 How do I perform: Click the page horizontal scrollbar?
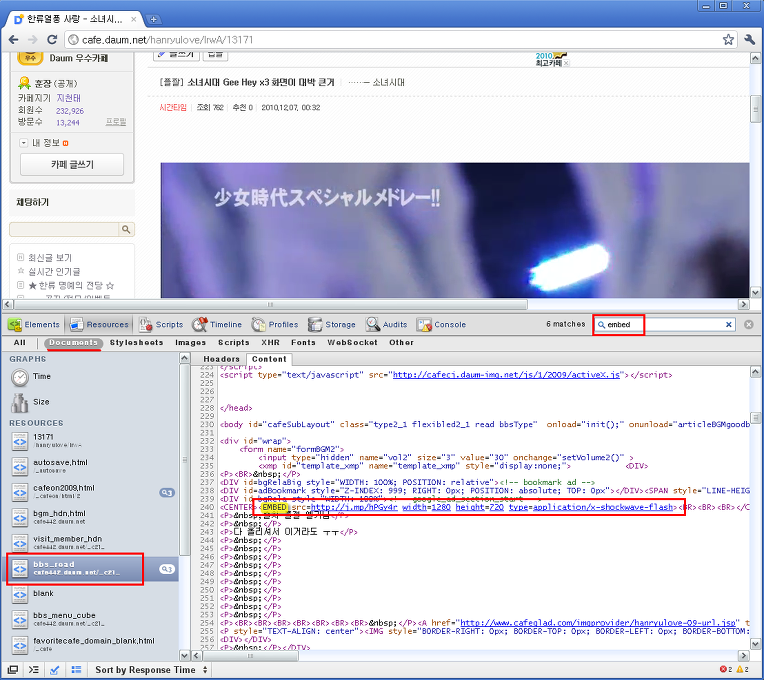270,304
